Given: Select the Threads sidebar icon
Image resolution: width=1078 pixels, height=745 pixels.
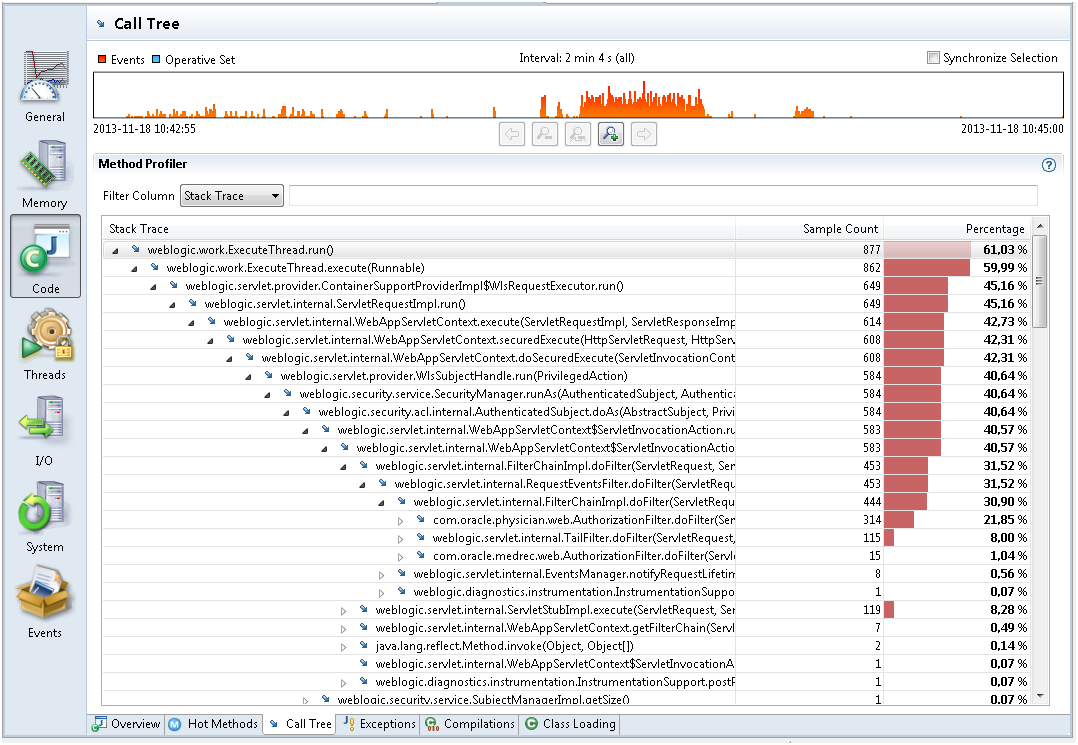Looking at the screenshot, I should [45, 345].
